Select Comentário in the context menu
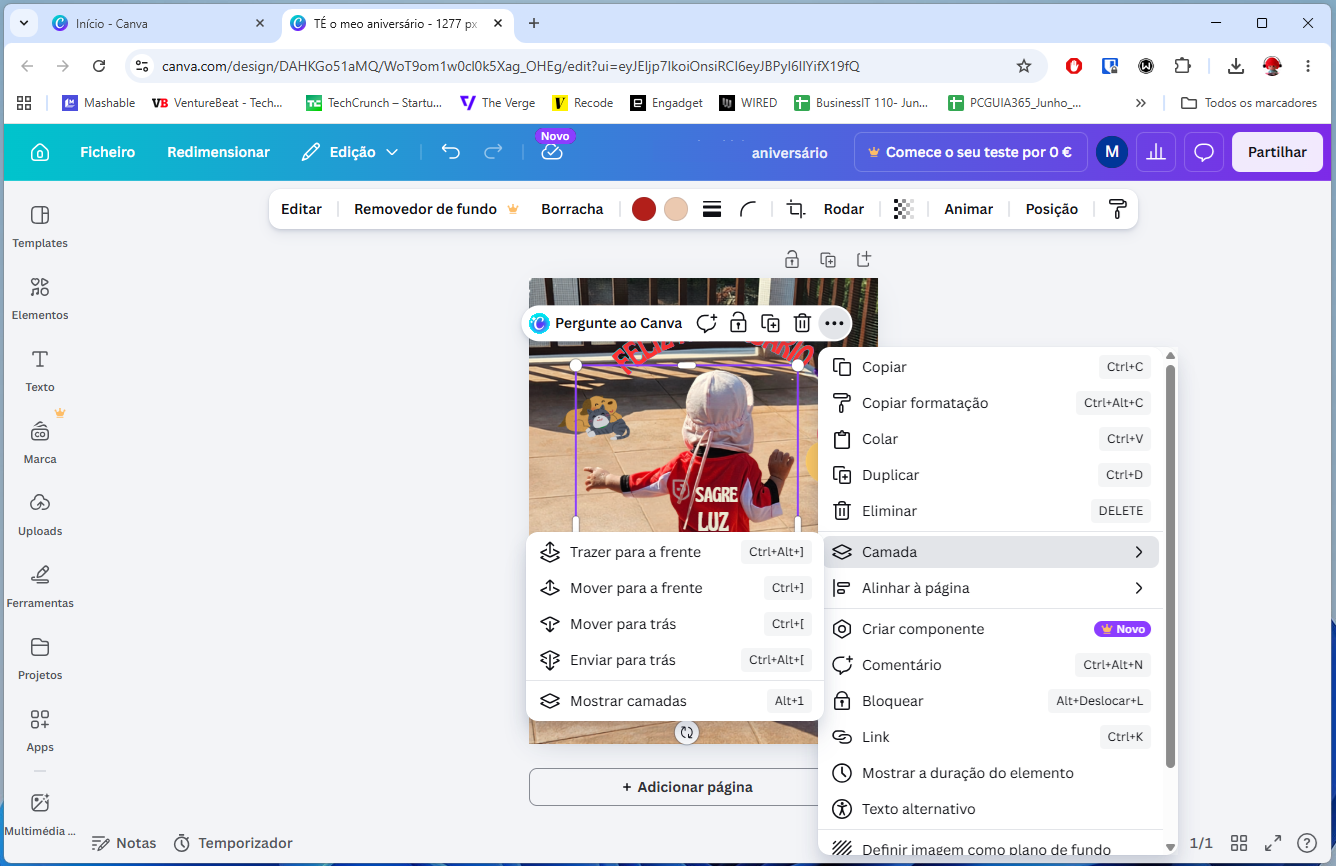This screenshot has height=866, width=1336. click(x=991, y=665)
